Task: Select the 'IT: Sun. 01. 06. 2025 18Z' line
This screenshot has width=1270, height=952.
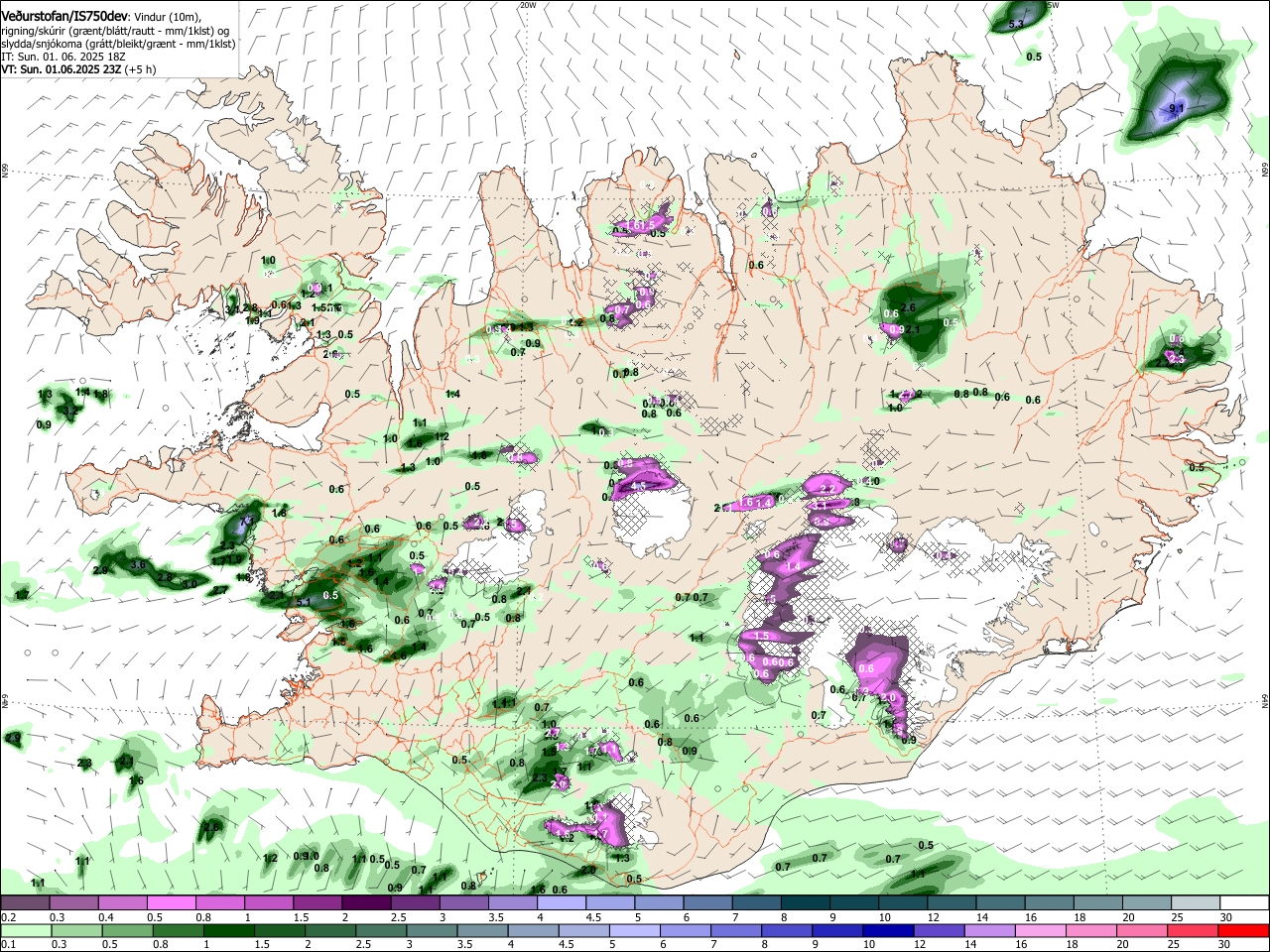Action: pos(65,57)
